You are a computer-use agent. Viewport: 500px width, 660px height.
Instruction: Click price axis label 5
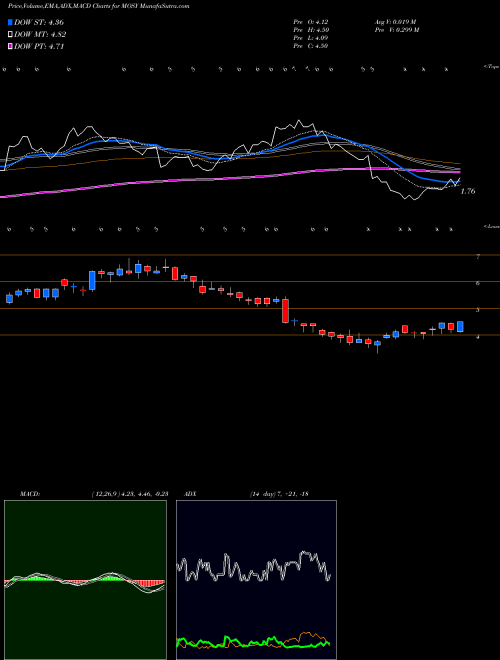[x=478, y=310]
